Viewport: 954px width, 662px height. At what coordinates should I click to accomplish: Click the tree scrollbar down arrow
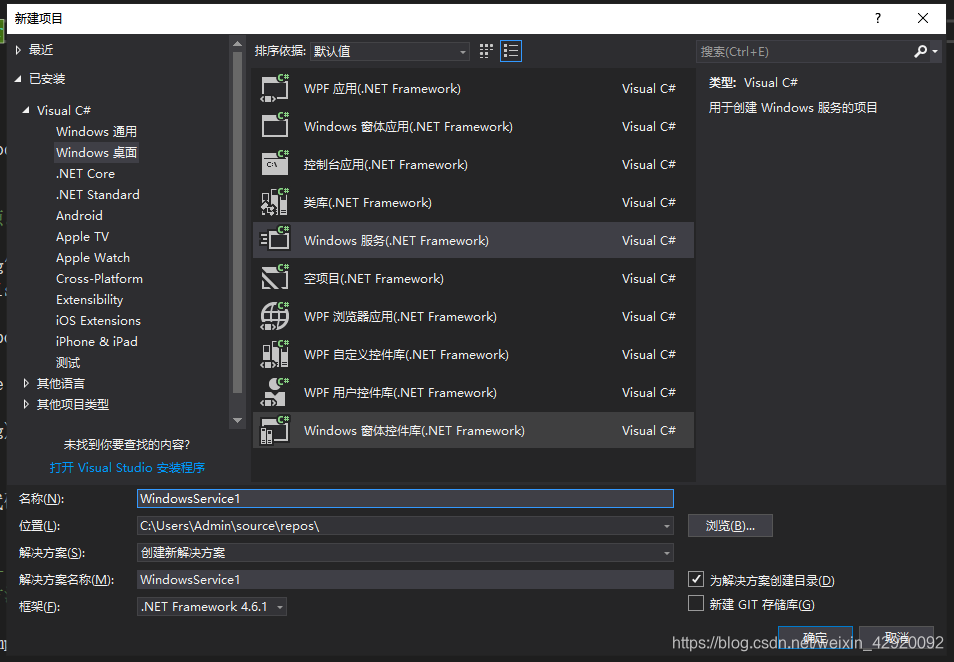(x=237, y=420)
